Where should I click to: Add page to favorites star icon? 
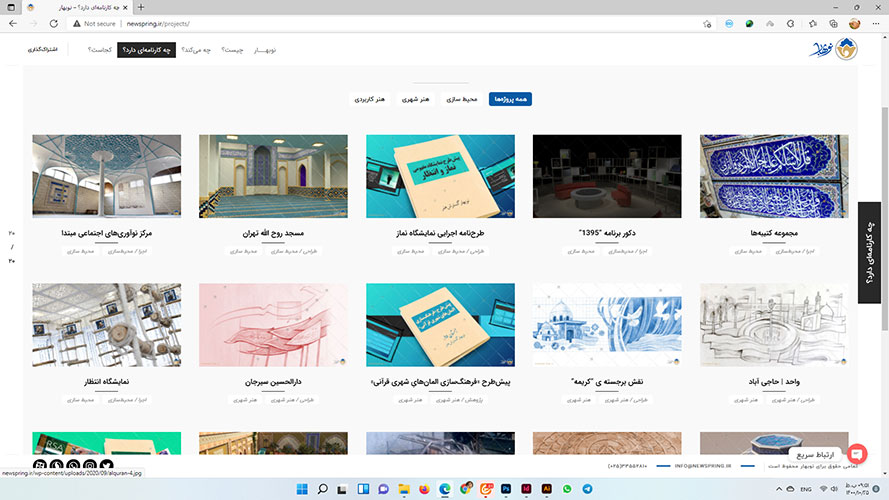(707, 24)
